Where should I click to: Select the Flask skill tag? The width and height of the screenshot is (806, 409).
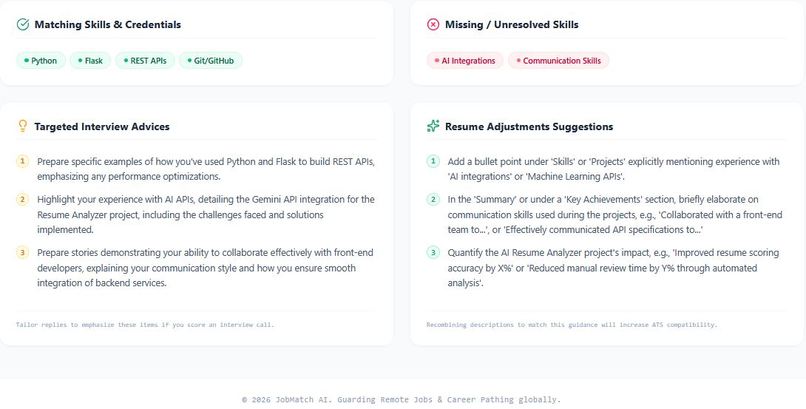pos(90,61)
